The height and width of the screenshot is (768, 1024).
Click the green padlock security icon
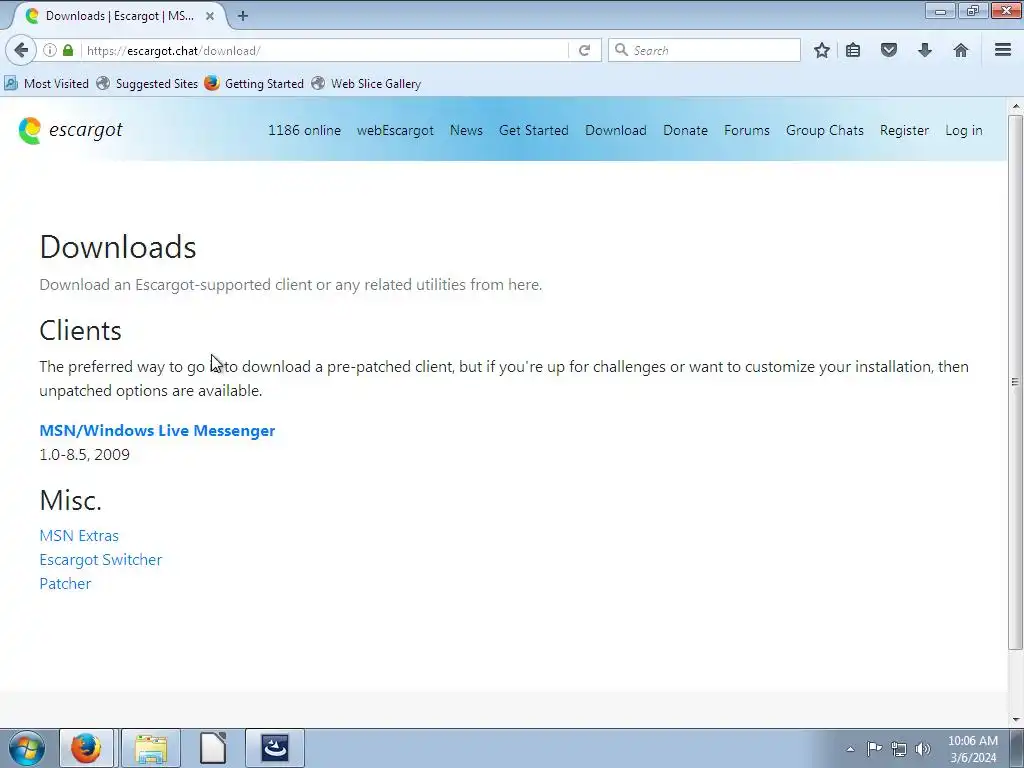[x=68, y=50]
